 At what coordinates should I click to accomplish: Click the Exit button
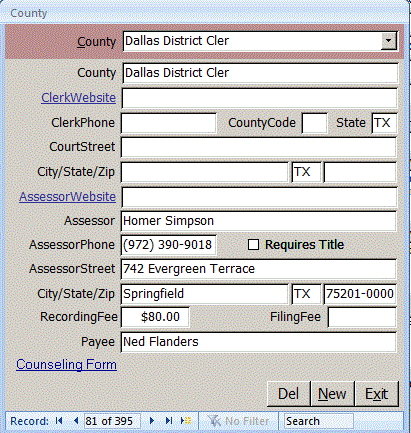pos(377,394)
